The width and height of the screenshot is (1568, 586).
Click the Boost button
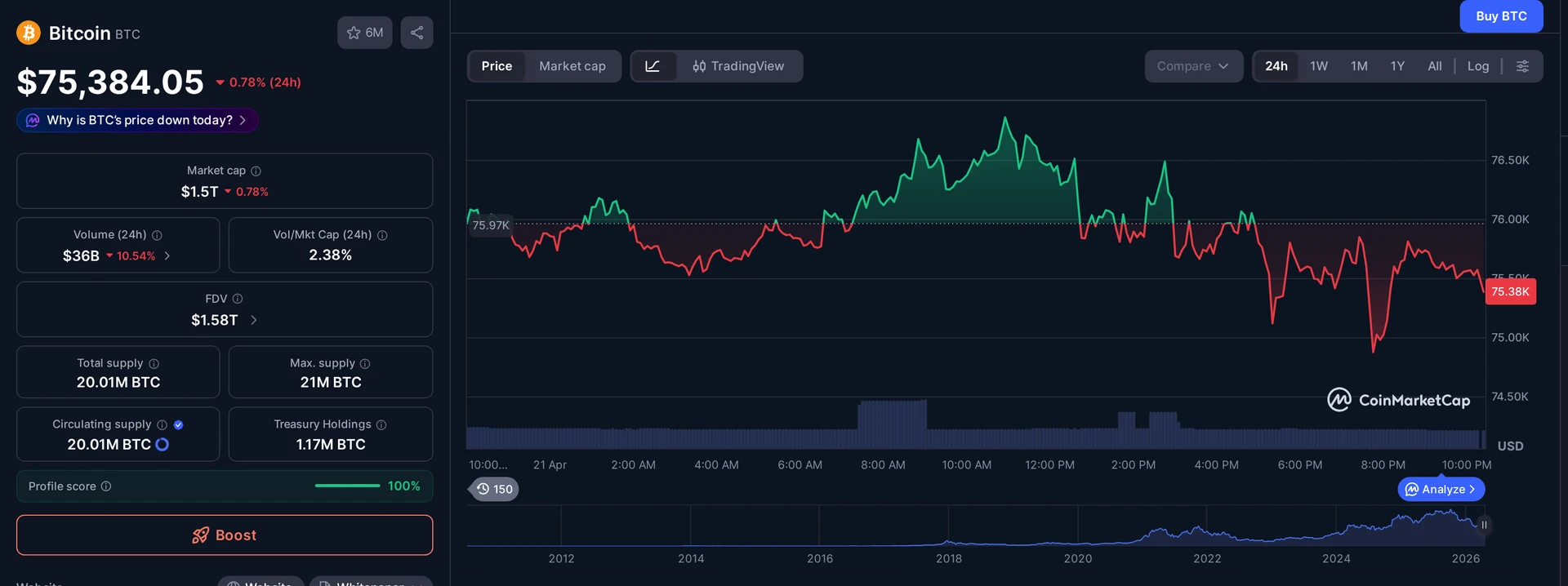pos(225,535)
